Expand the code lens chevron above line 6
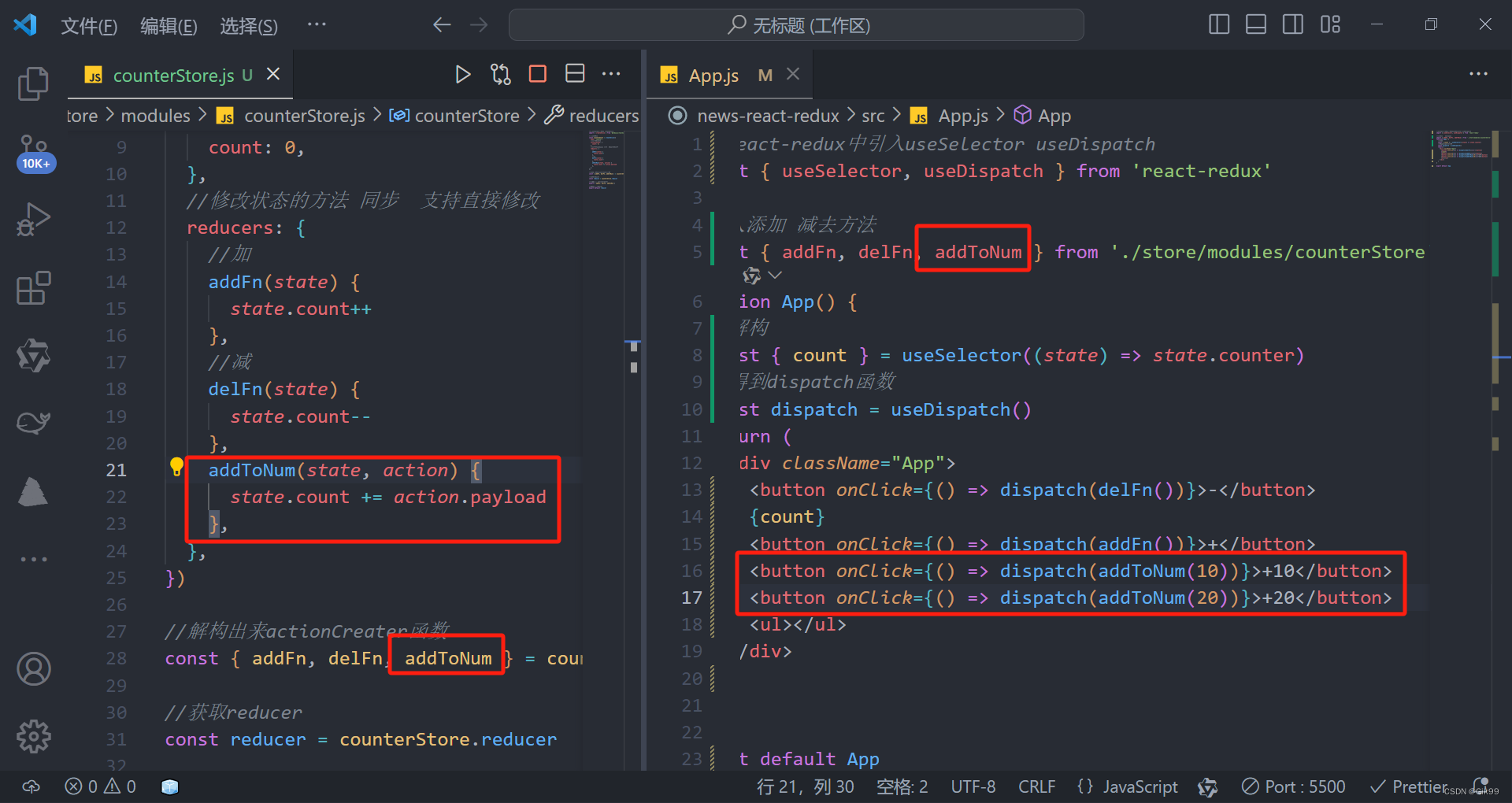 pyautogui.click(x=775, y=275)
